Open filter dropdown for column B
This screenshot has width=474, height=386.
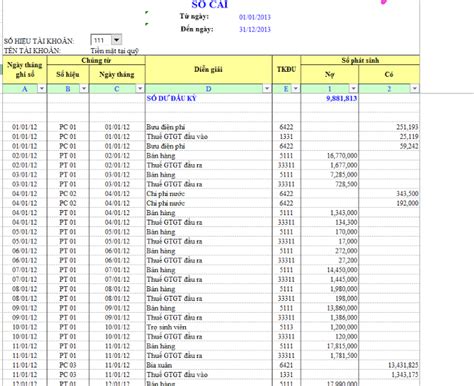click(x=84, y=89)
